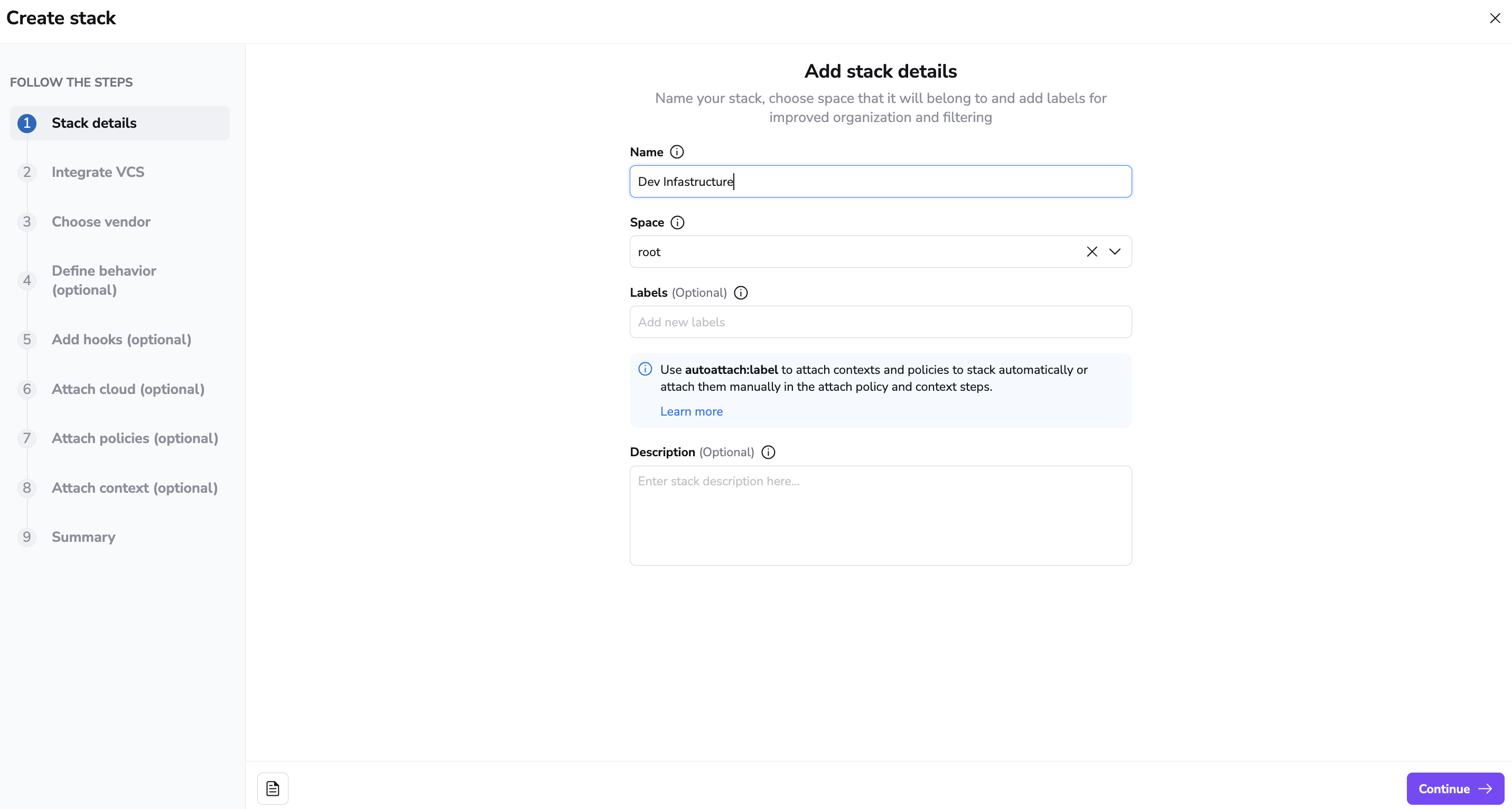Open the Space combo box showing root

pos(851,252)
